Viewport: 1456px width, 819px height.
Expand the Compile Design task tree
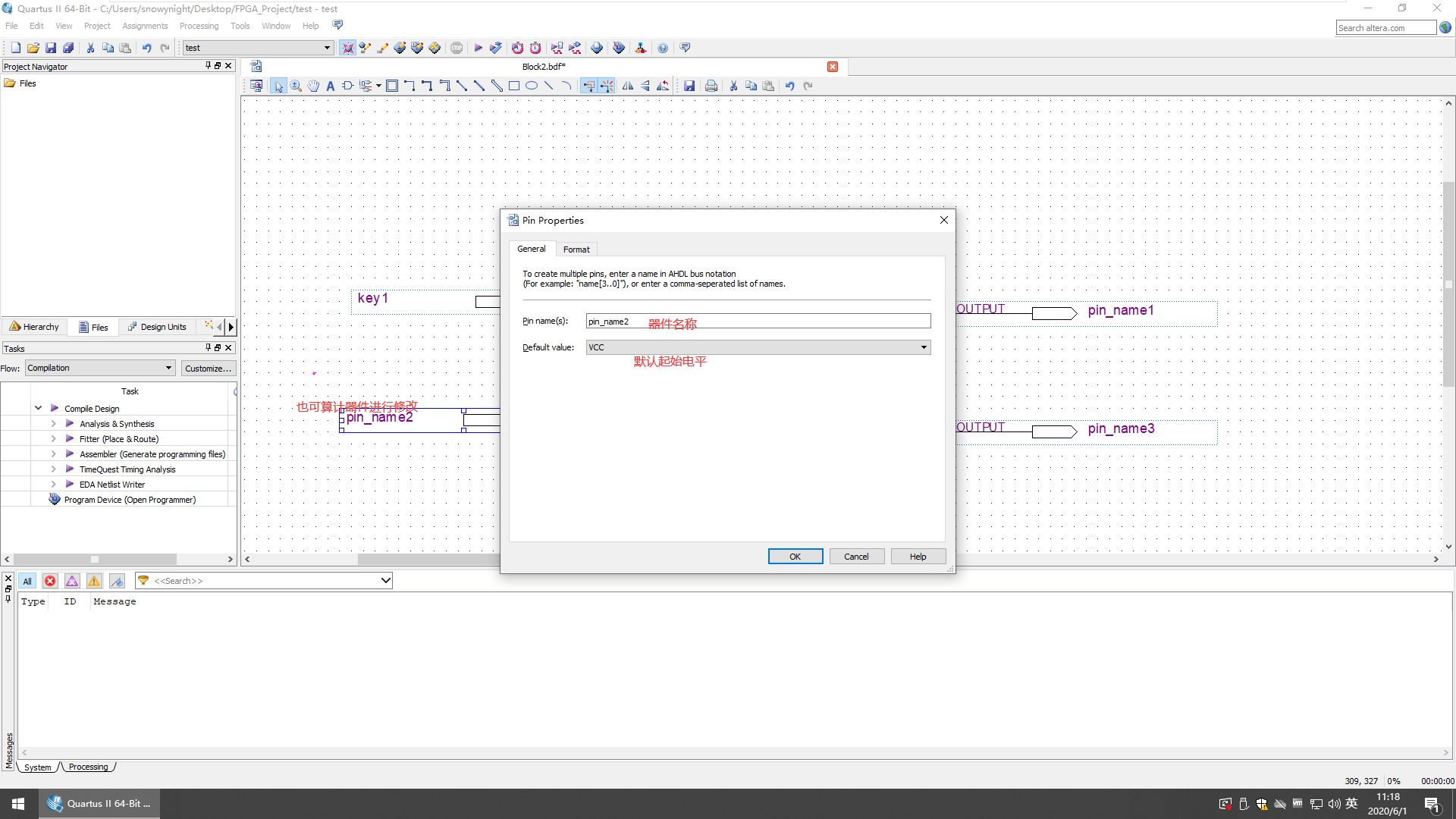38,408
